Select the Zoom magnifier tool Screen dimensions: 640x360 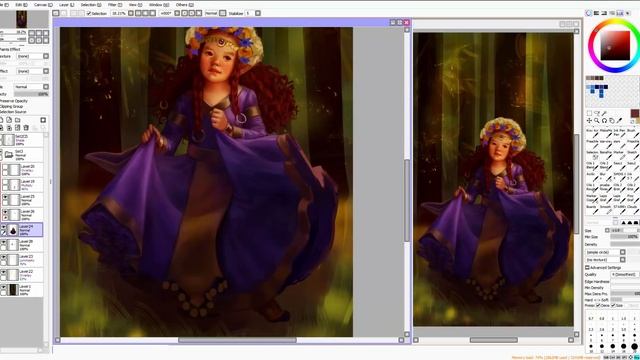[597, 121]
